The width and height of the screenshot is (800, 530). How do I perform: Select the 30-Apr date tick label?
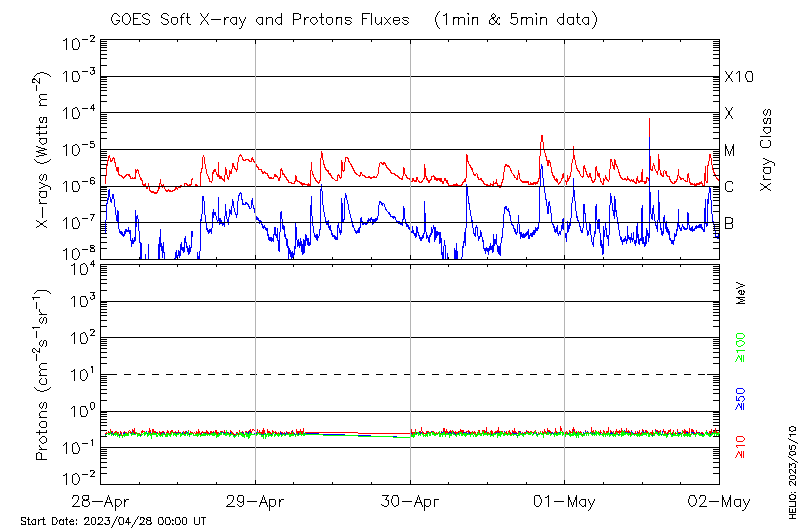tap(410, 500)
